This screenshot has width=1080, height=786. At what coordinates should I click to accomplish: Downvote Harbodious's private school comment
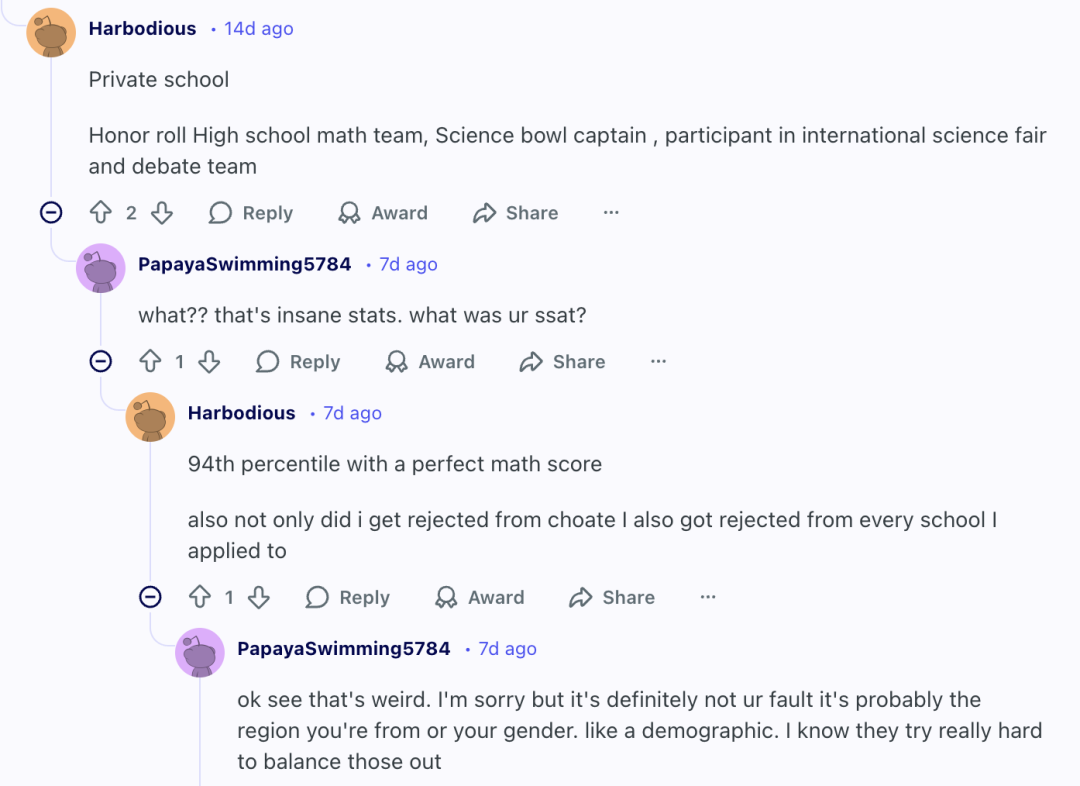(162, 213)
